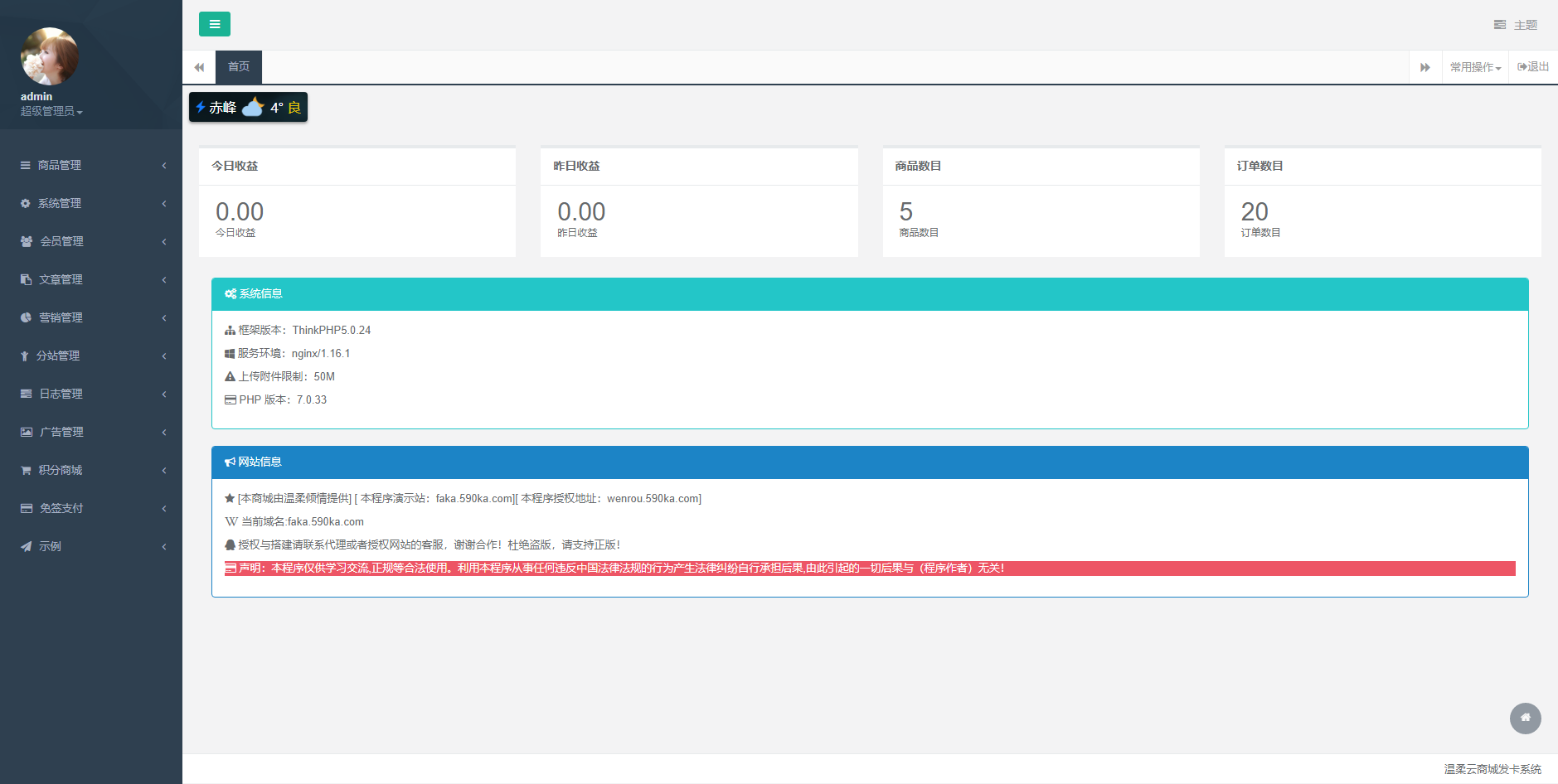Screen dimensions: 1558x784
Task: Open the 主题 theme switcher
Action: [1516, 25]
